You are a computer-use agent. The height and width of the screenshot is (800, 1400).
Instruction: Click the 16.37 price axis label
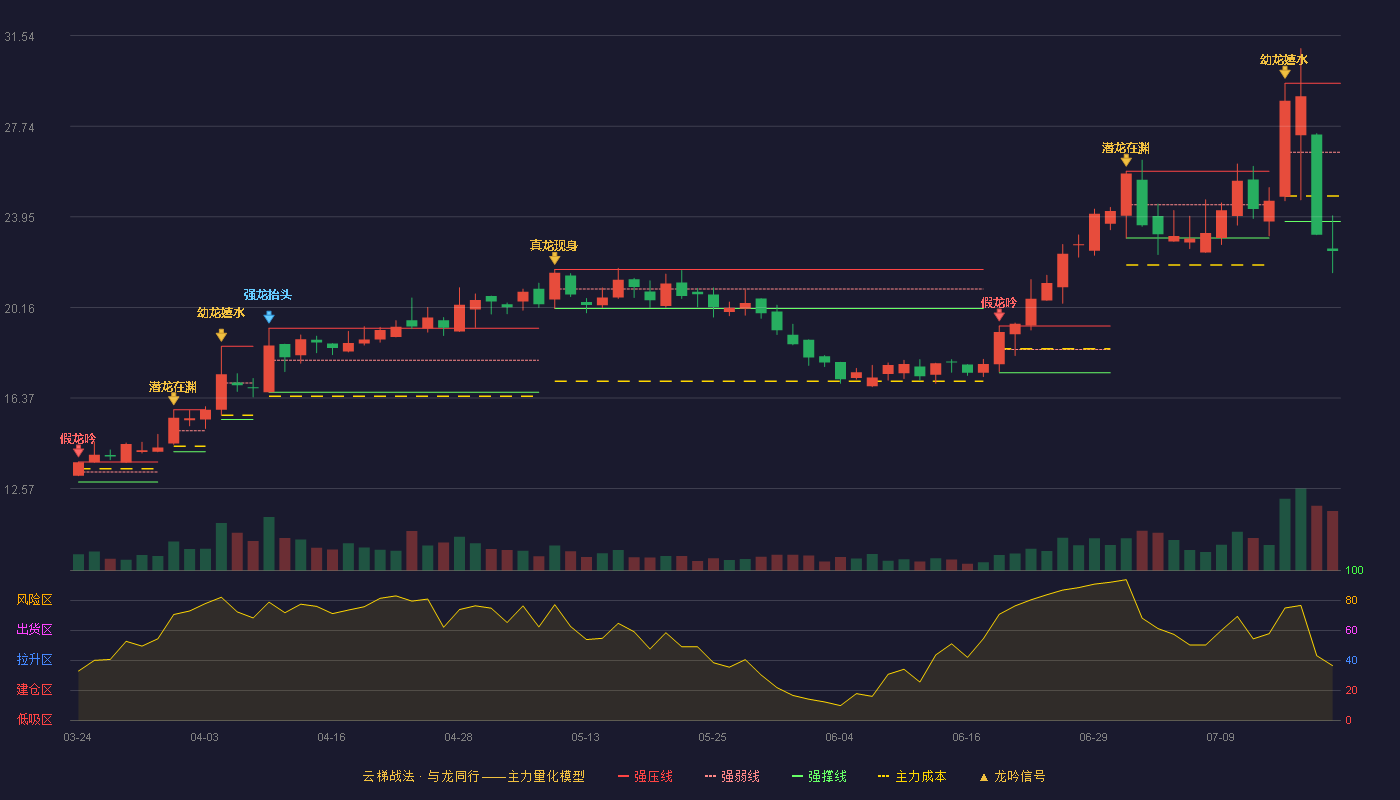(x=19, y=399)
